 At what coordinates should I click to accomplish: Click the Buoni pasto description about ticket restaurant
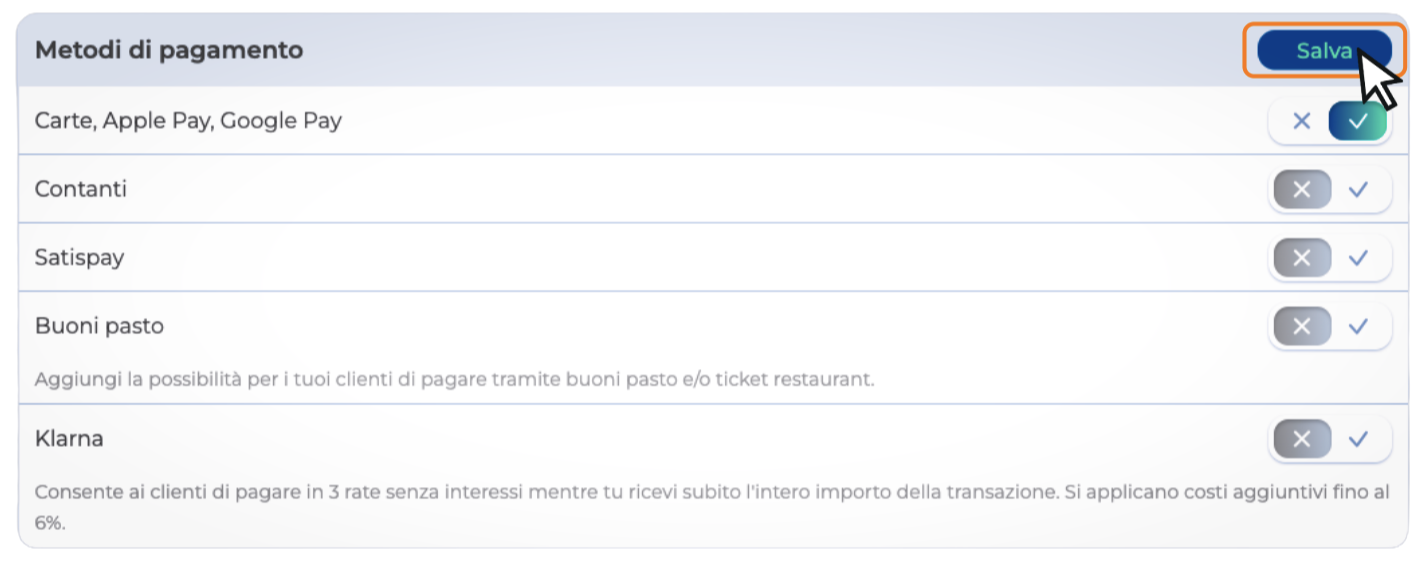(x=454, y=380)
